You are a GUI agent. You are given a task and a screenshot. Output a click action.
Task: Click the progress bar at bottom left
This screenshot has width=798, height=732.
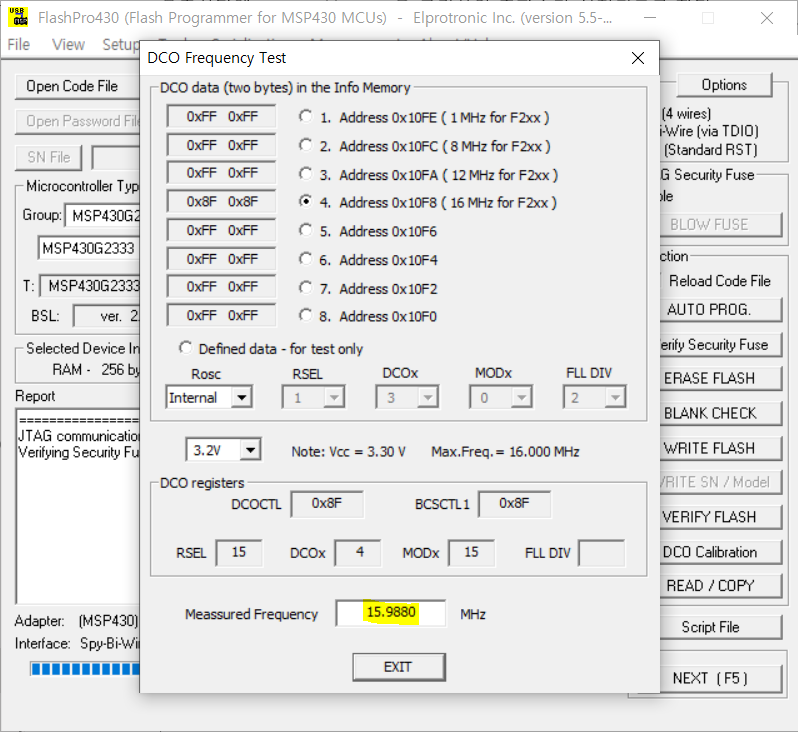pyautogui.click(x=85, y=669)
